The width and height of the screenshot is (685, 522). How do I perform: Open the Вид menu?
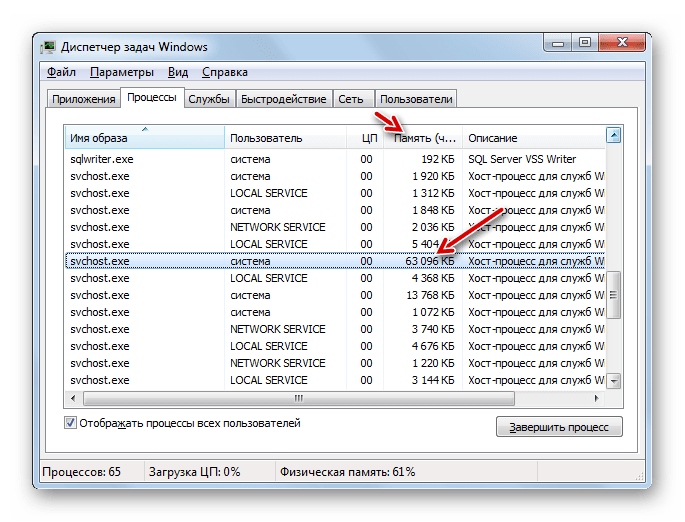[178, 72]
